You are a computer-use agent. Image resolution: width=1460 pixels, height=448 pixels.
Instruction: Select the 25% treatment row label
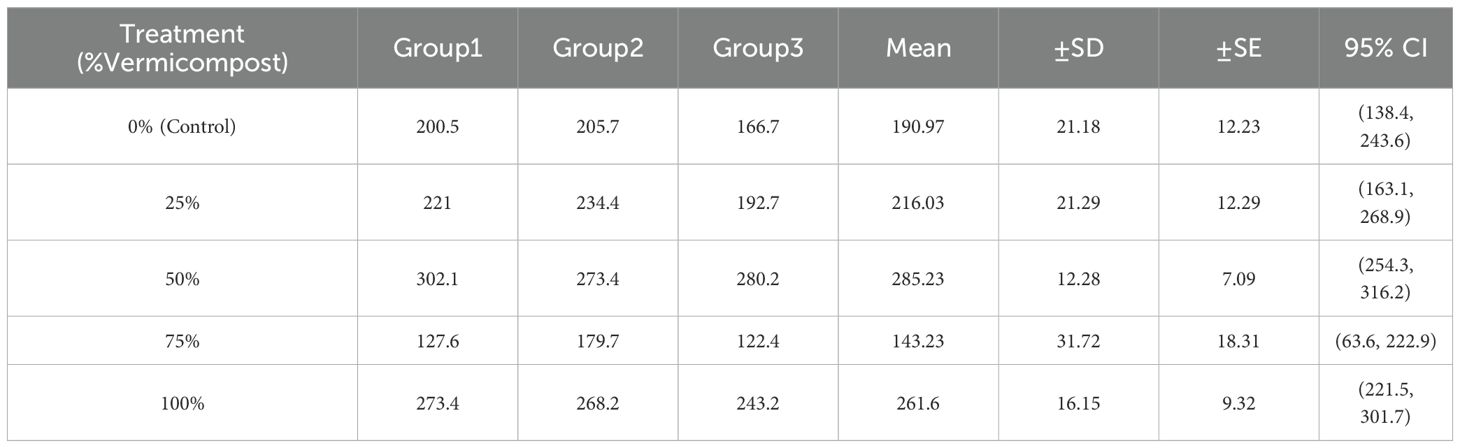point(183,203)
